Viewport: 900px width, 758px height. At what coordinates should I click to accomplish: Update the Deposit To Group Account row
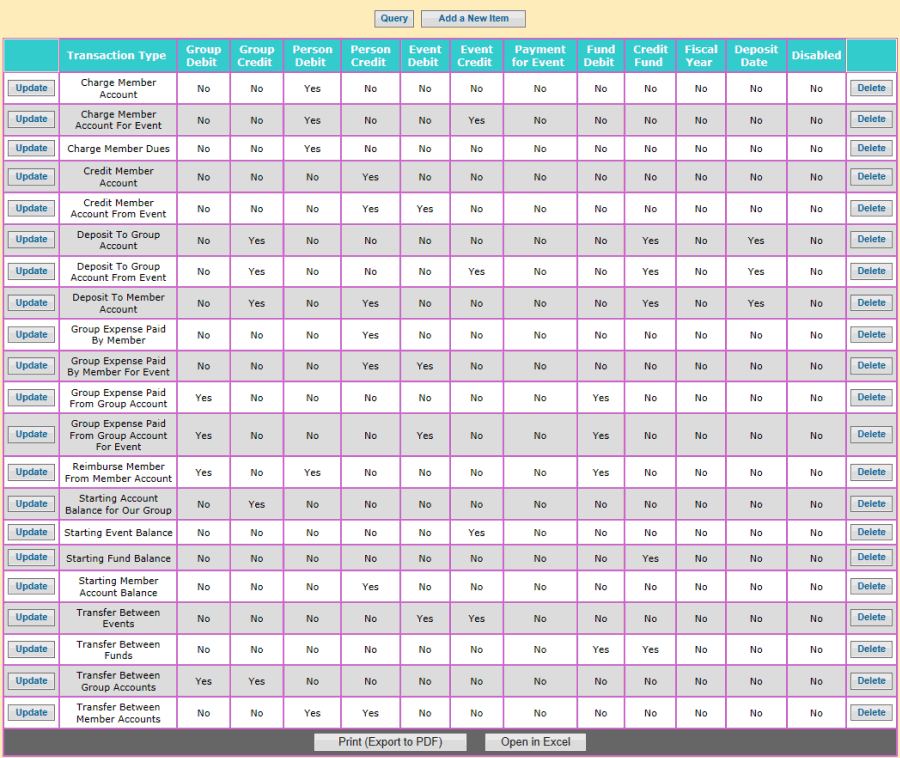(32, 239)
